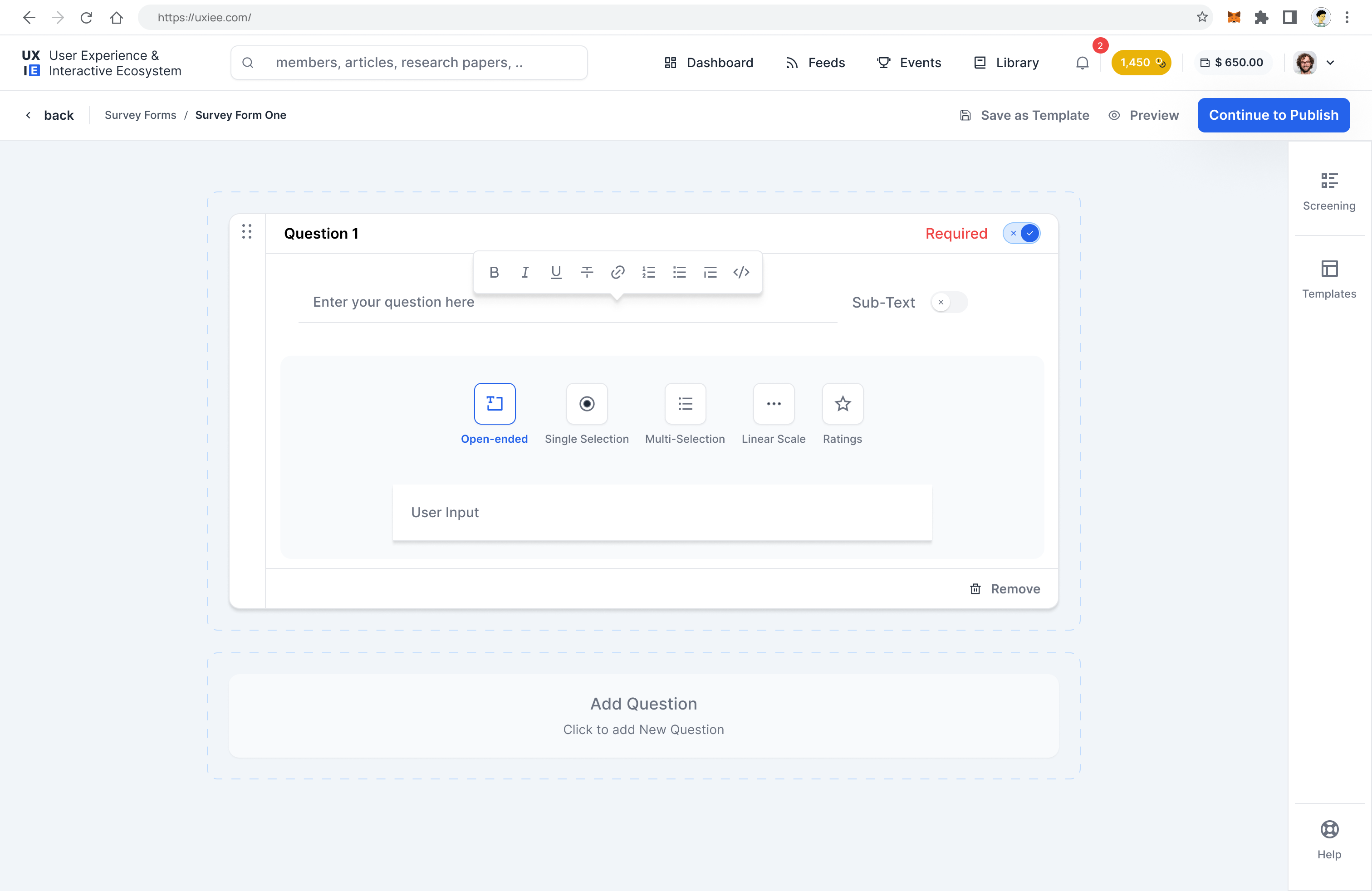Click Survey Form One breadcrumb
The height and width of the screenshot is (891, 1372).
pos(240,115)
